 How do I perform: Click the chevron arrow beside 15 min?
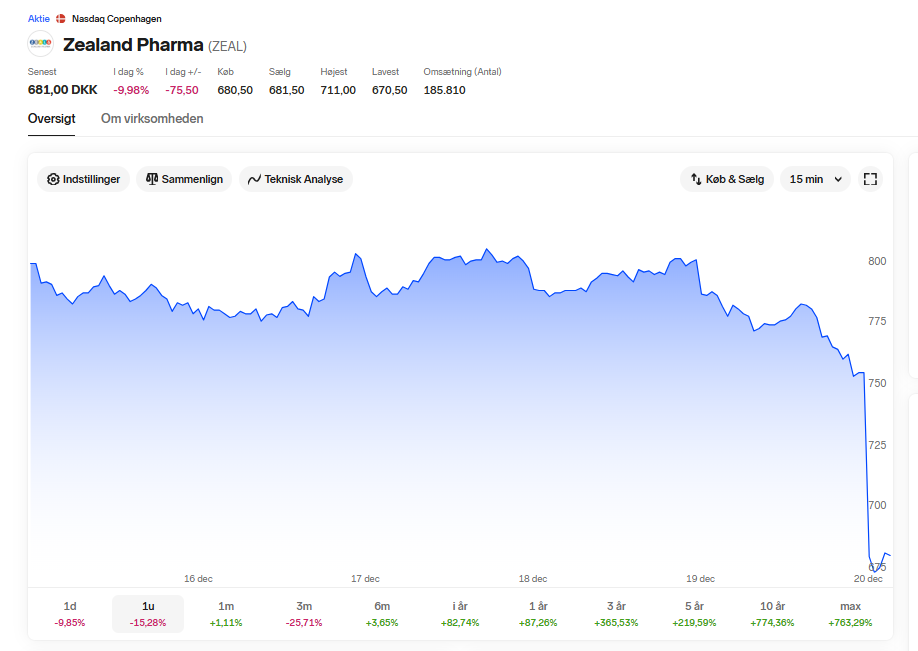(x=838, y=179)
